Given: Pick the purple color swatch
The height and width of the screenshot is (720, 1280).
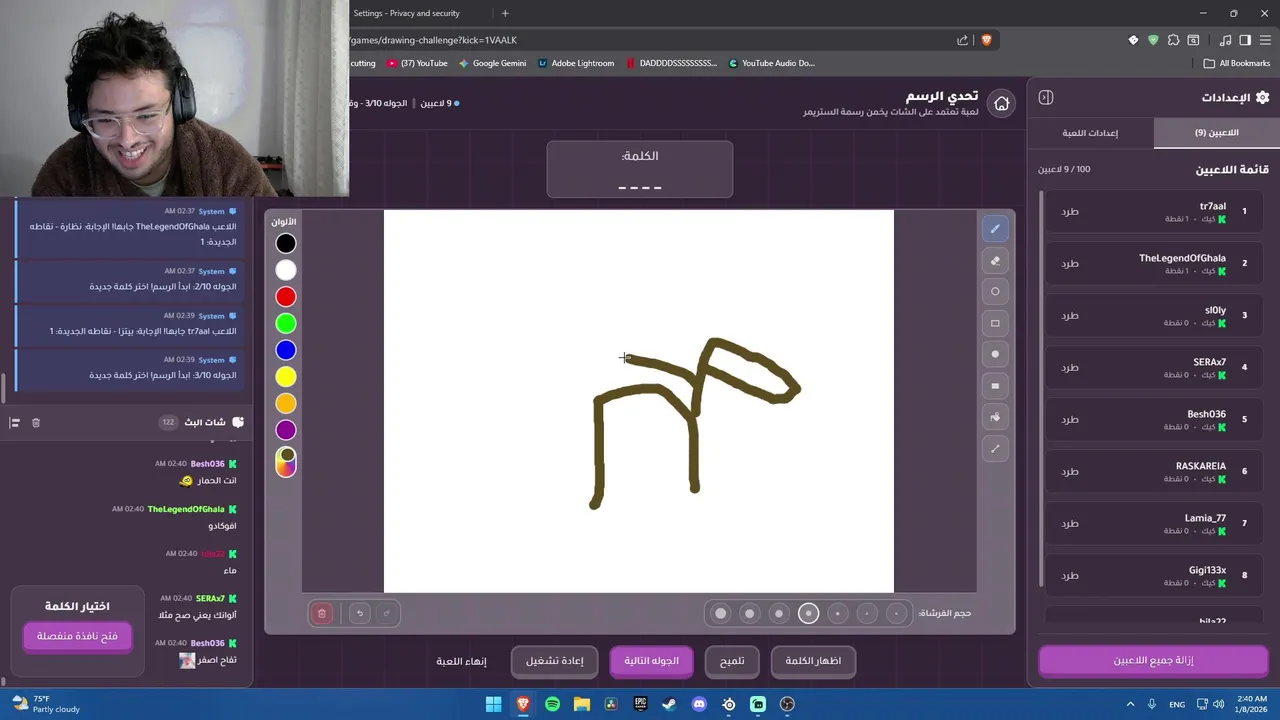Looking at the screenshot, I should [x=286, y=430].
